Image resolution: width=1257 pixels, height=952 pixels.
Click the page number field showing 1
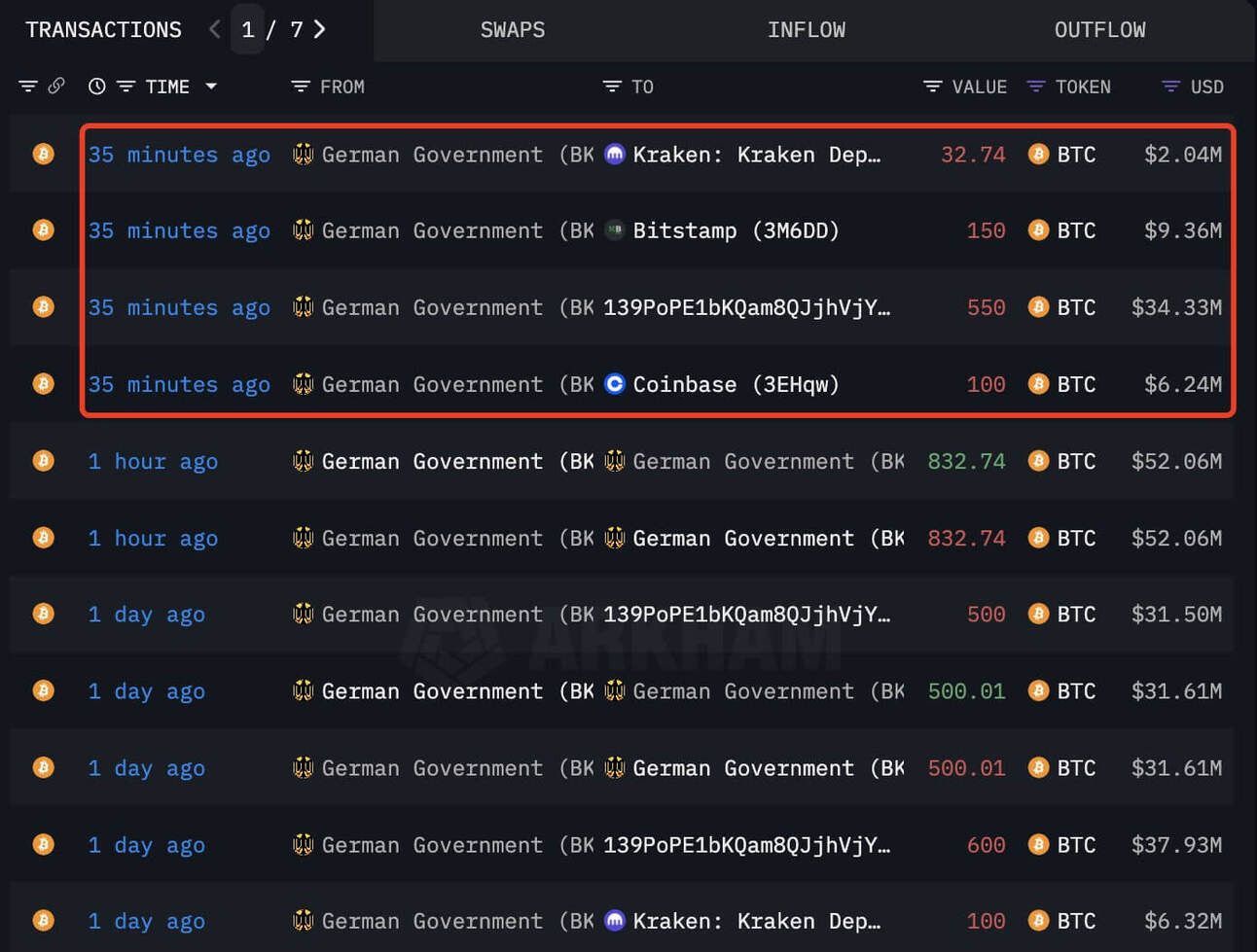247,30
